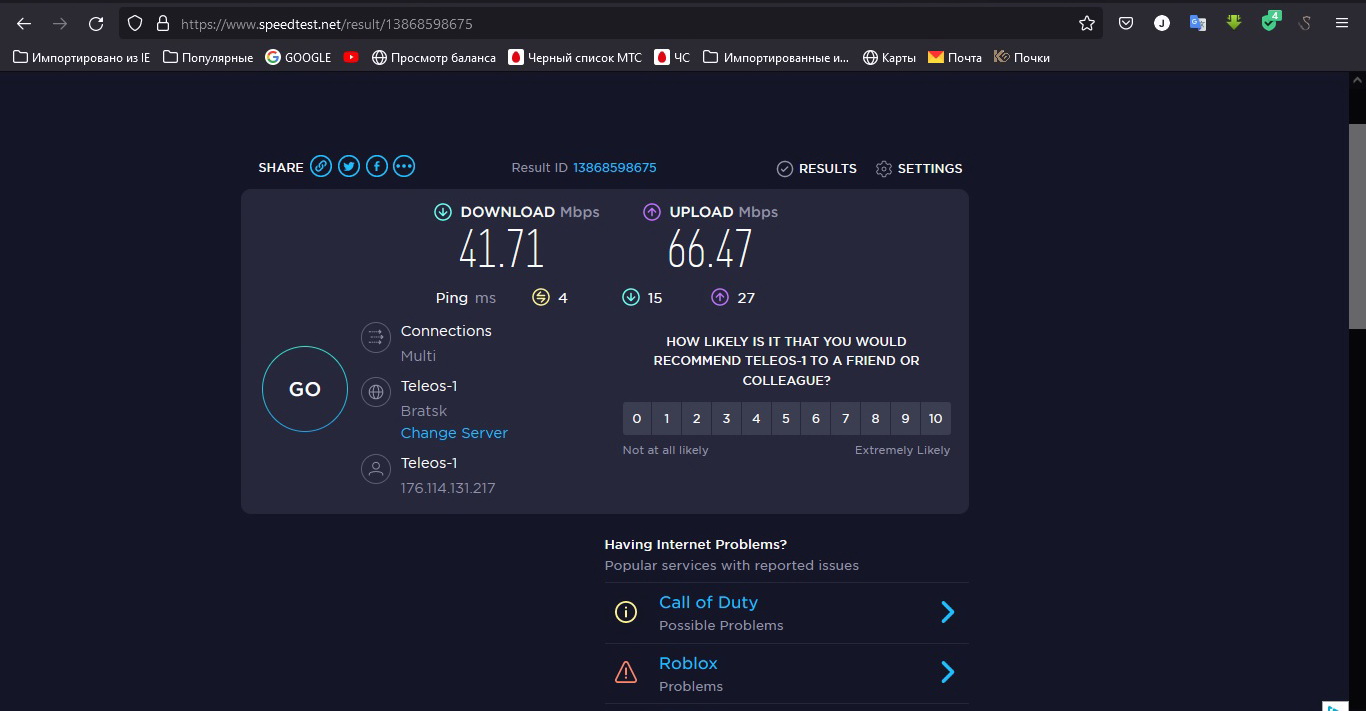Go back to previous page
This screenshot has height=711, width=1366.
[x=24, y=23]
